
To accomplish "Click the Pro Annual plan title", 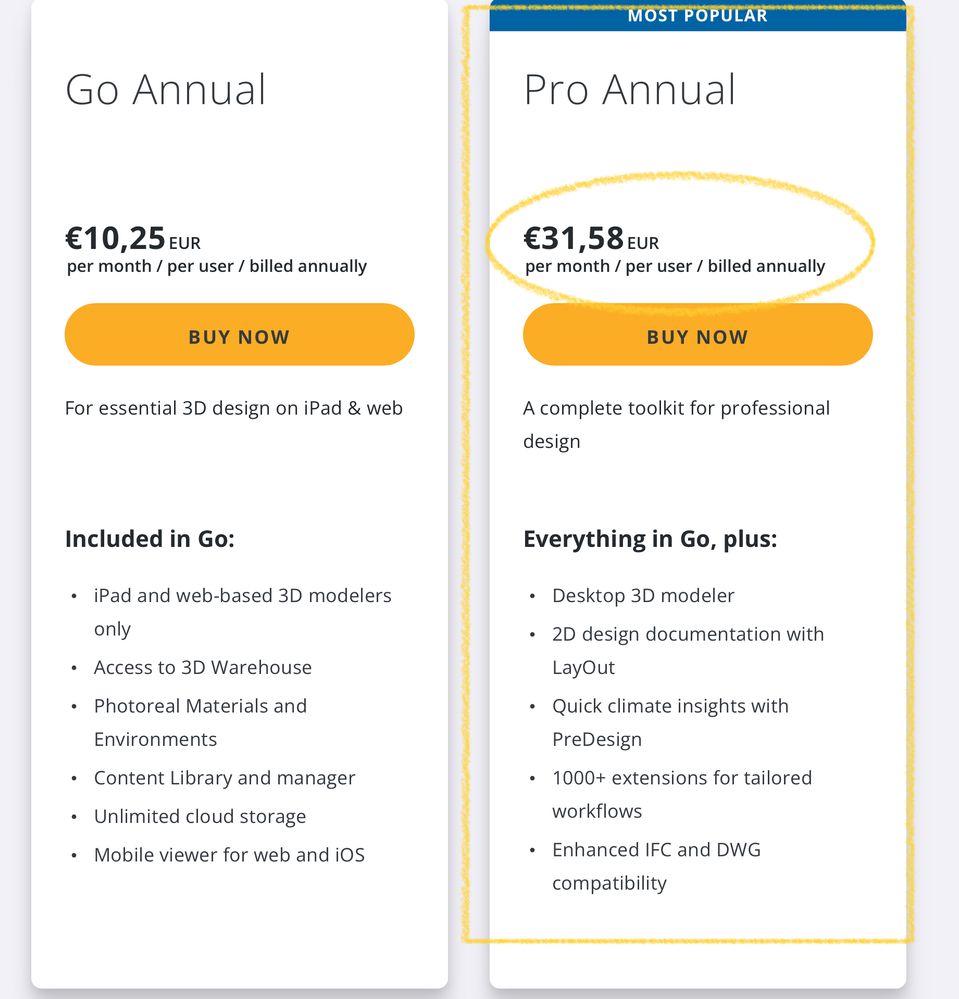I will pos(630,89).
